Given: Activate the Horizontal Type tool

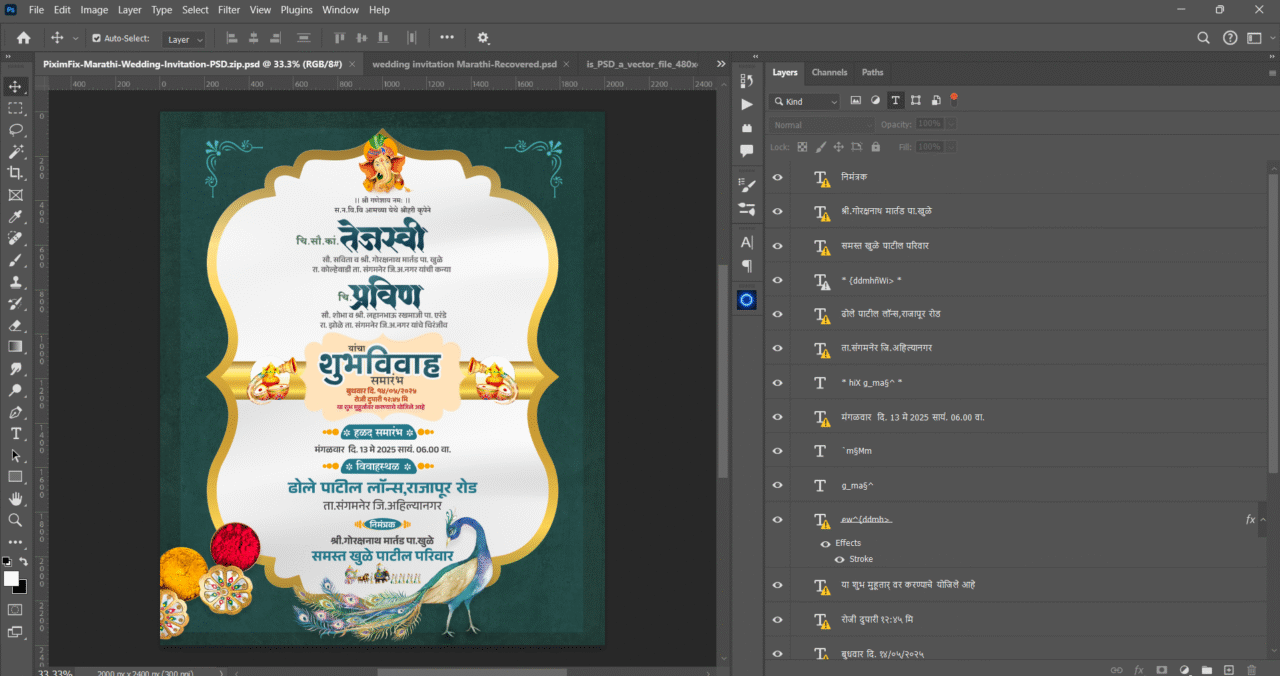Looking at the screenshot, I should coord(14,434).
